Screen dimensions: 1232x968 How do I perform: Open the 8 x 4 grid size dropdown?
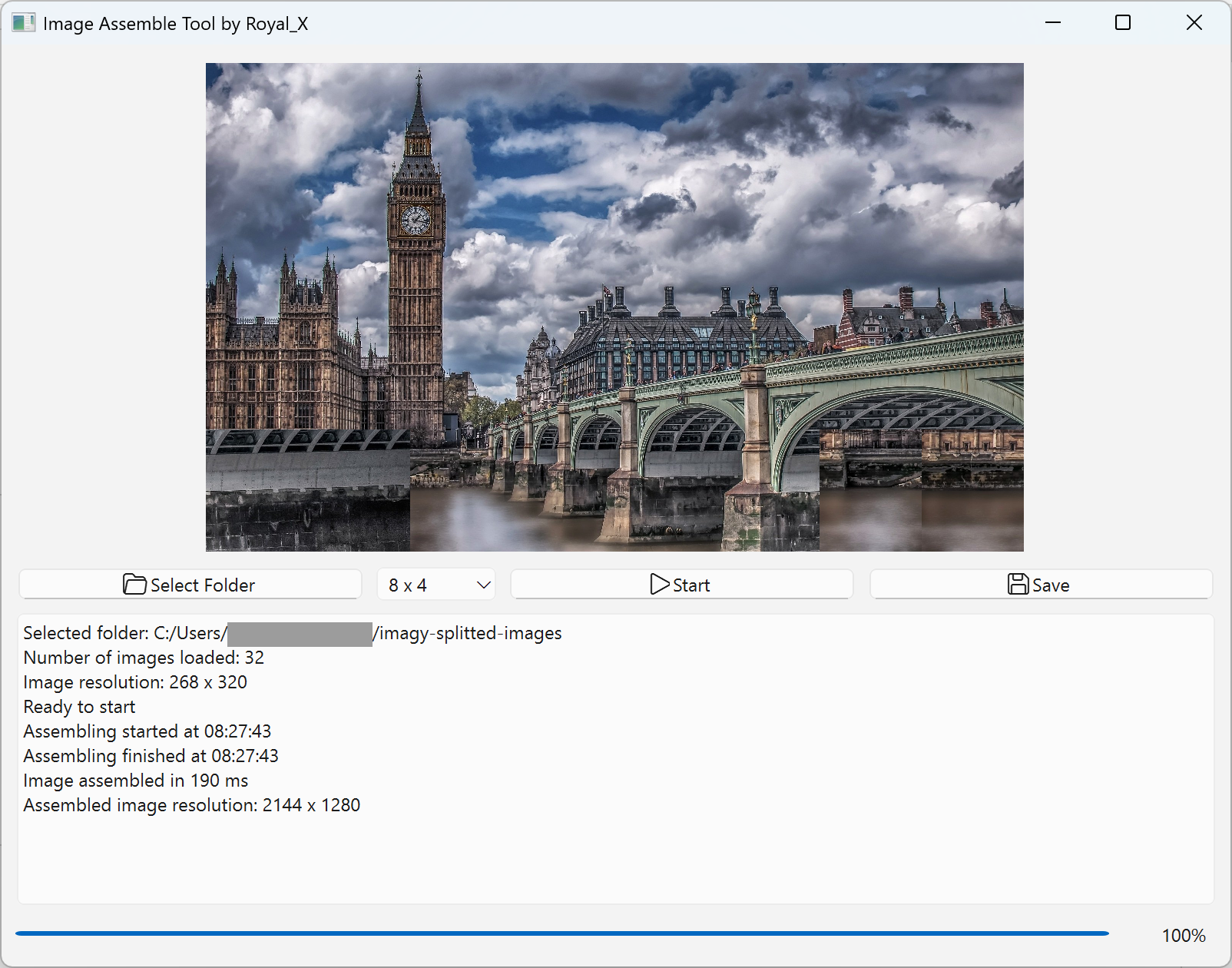click(x=436, y=584)
